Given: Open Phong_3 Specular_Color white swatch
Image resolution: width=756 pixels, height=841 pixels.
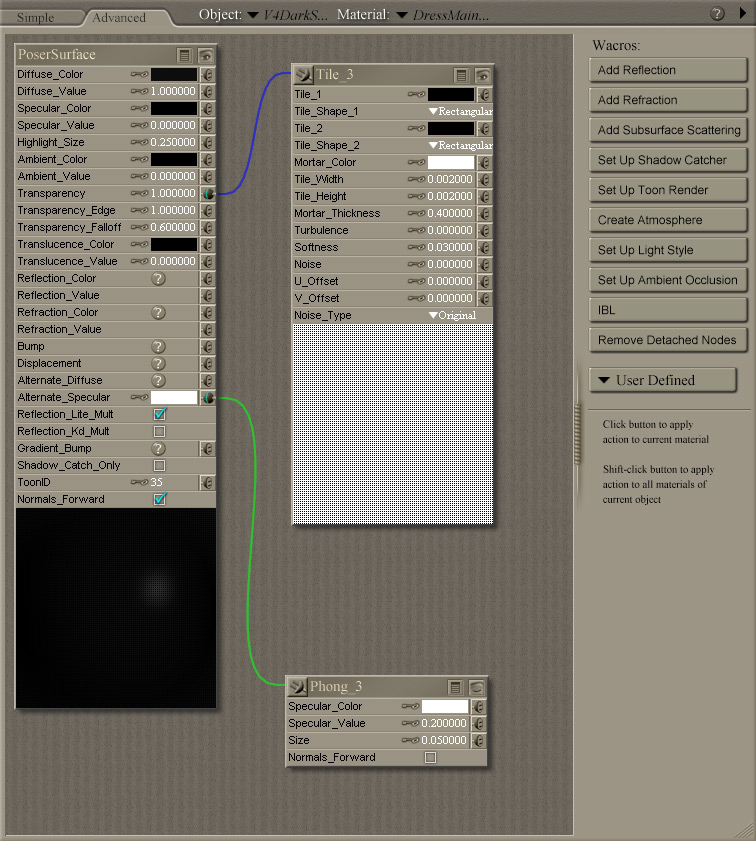Looking at the screenshot, I should click(x=445, y=706).
